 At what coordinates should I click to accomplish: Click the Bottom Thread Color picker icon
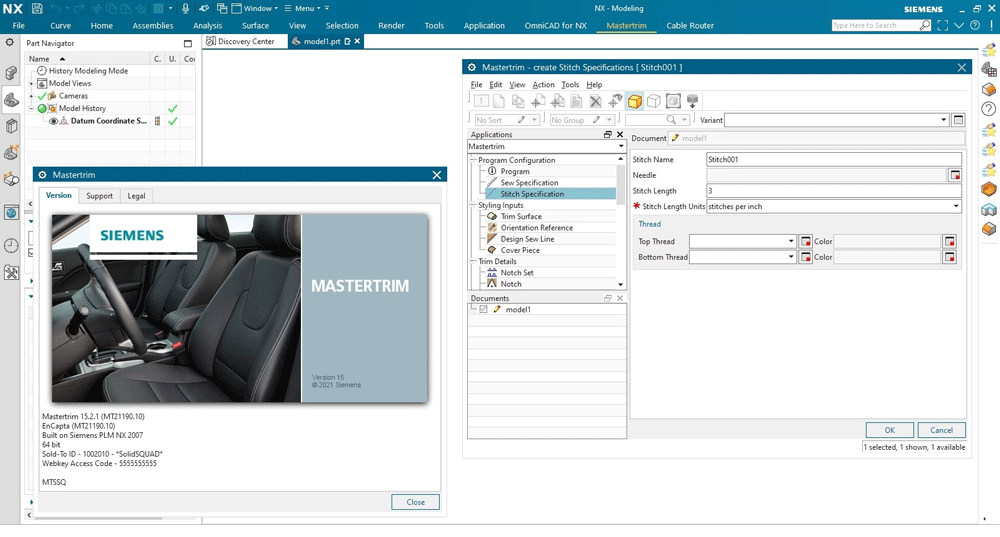(x=950, y=257)
